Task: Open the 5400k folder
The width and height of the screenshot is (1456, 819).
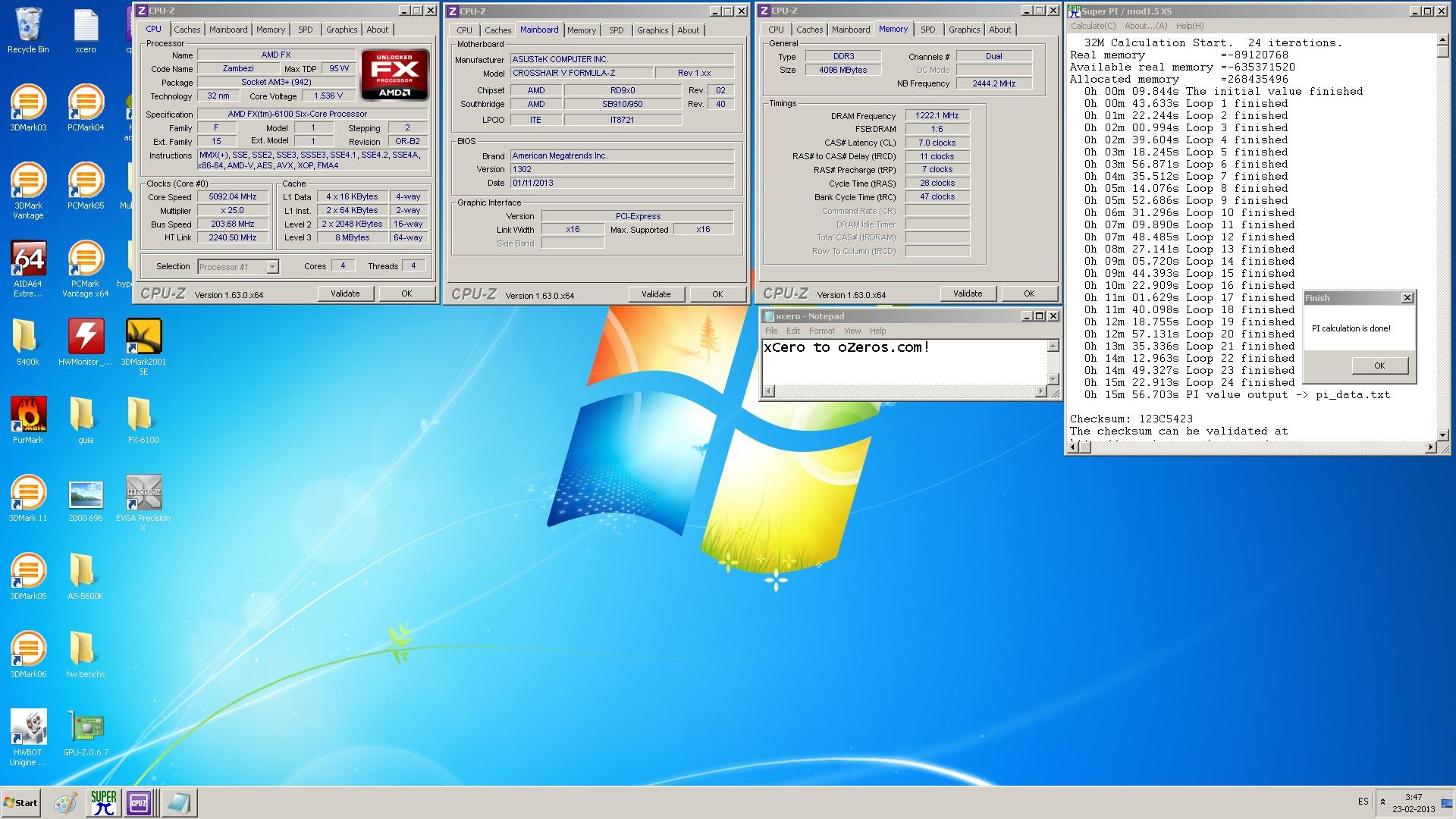Action: [x=28, y=343]
